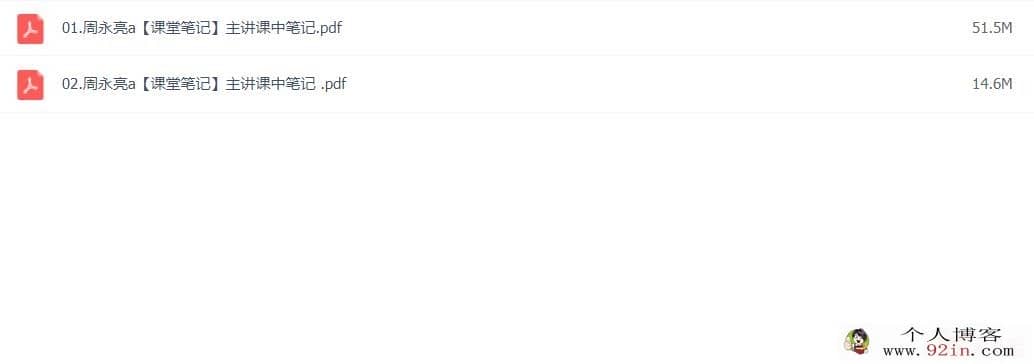Viewport: 1034px width, 364px height.
Task: Click the PDF icon of file 02
Action: (x=30, y=84)
